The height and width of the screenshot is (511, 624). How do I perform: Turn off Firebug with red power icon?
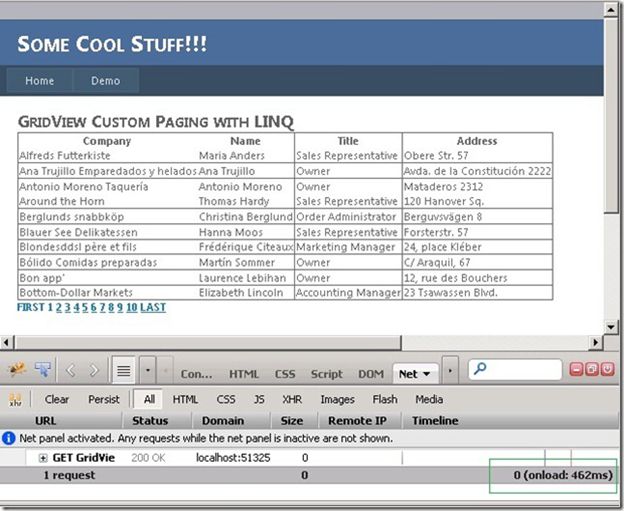(608, 369)
